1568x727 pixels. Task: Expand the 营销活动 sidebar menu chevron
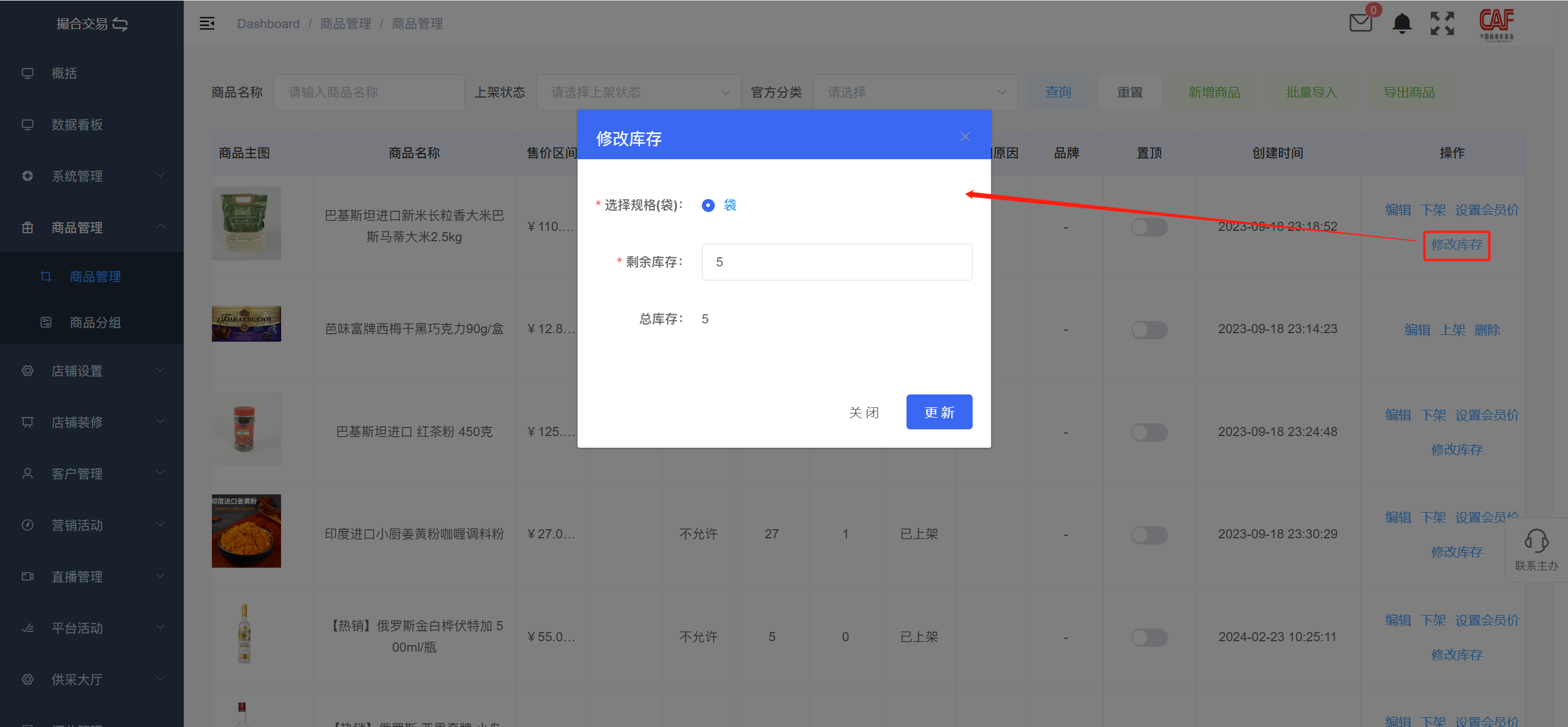click(x=160, y=524)
